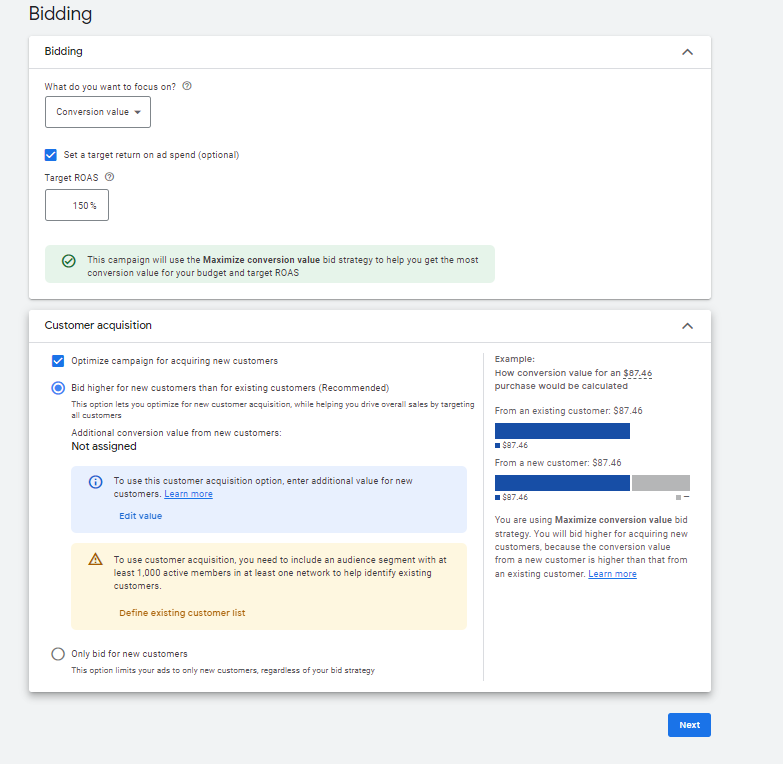The height and width of the screenshot is (764, 783).
Task: Open Define existing customer list
Action: tap(182, 613)
